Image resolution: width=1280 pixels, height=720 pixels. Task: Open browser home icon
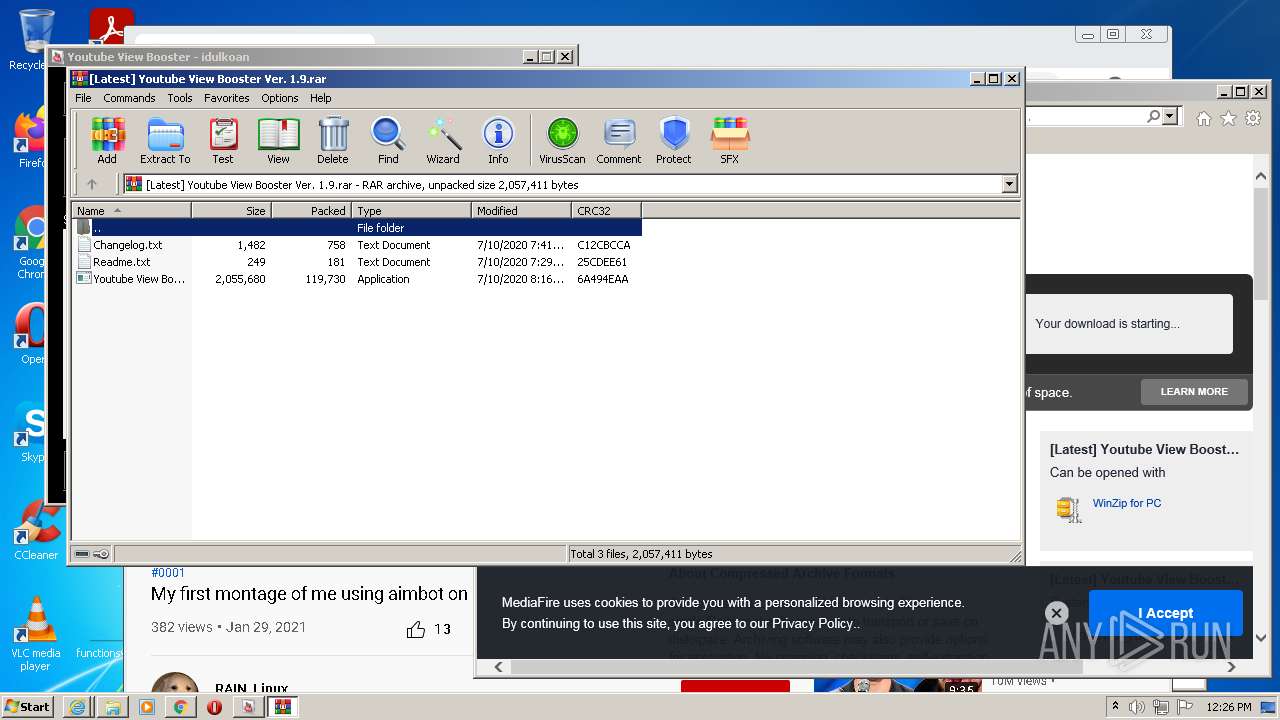click(1204, 118)
